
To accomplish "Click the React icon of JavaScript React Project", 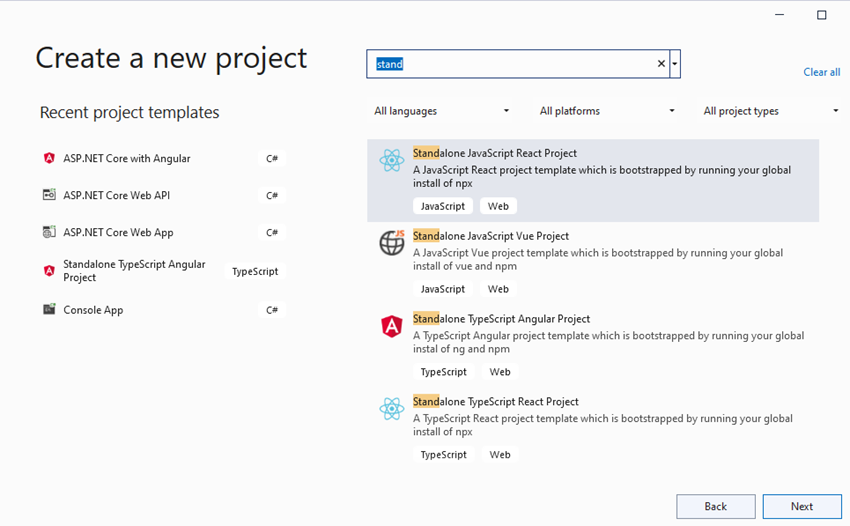I will (391, 160).
